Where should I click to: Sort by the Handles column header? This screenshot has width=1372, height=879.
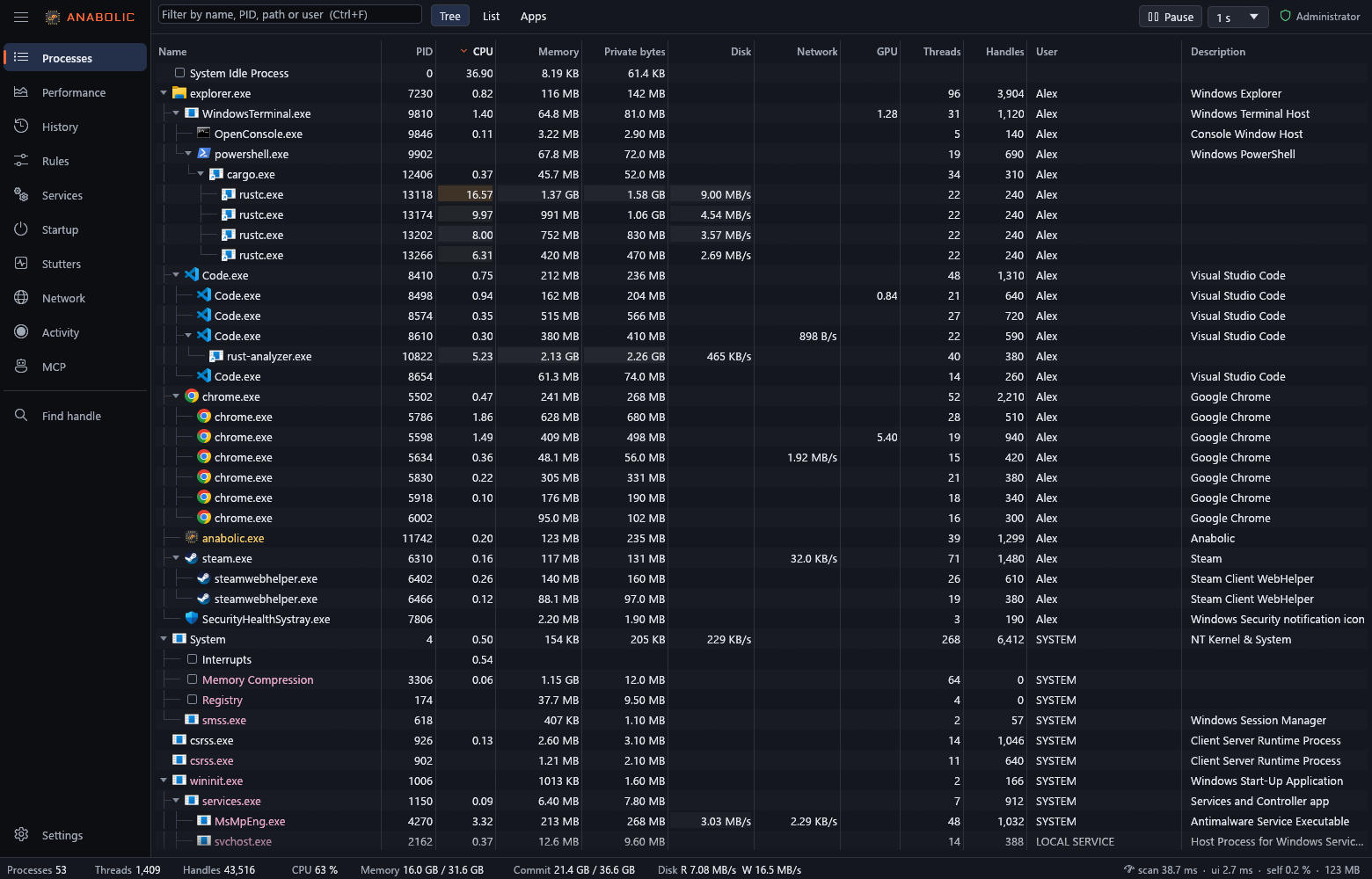point(996,52)
